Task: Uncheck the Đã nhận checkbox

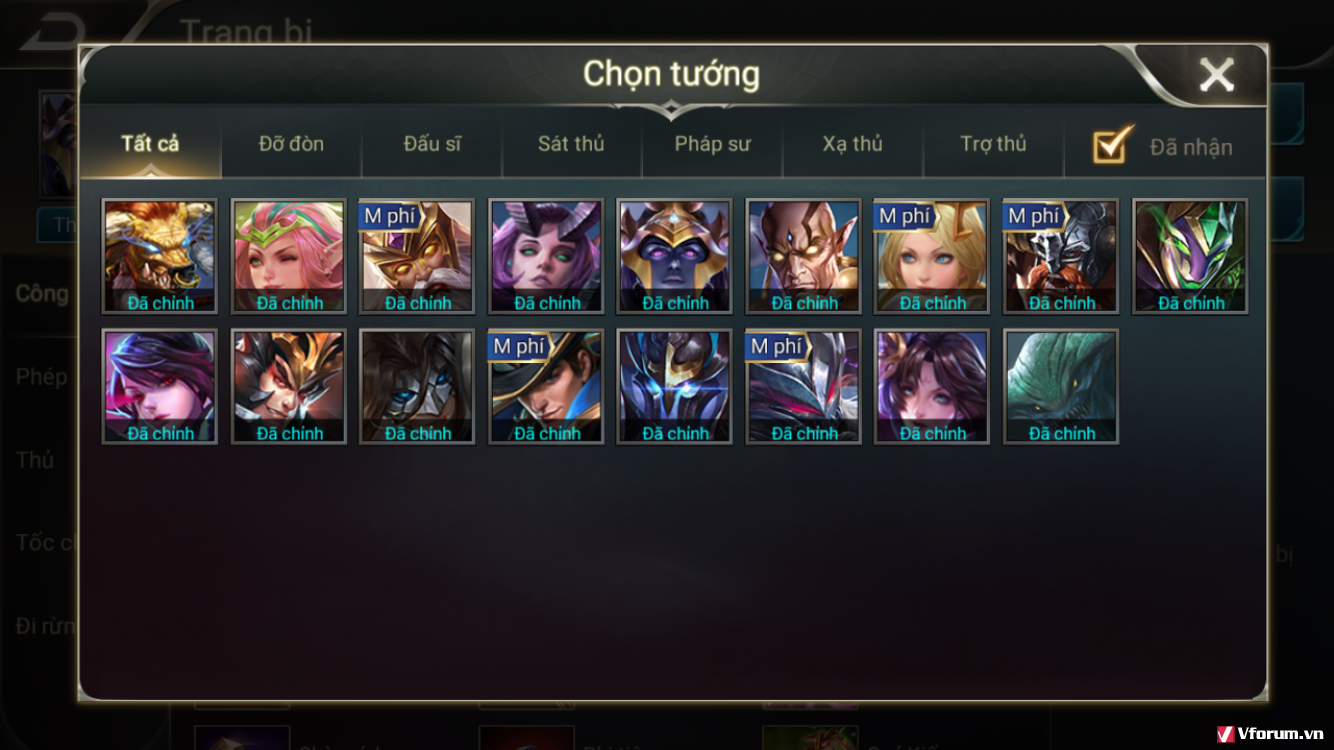Action: [x=1112, y=146]
